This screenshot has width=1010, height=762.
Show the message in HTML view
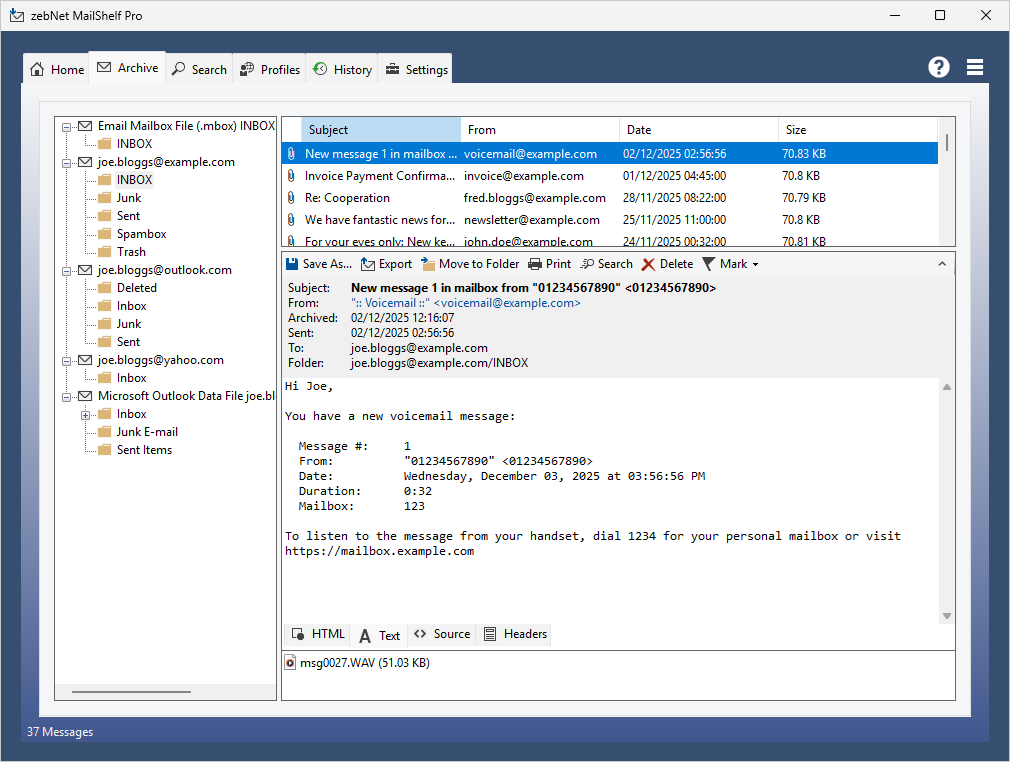click(x=318, y=634)
